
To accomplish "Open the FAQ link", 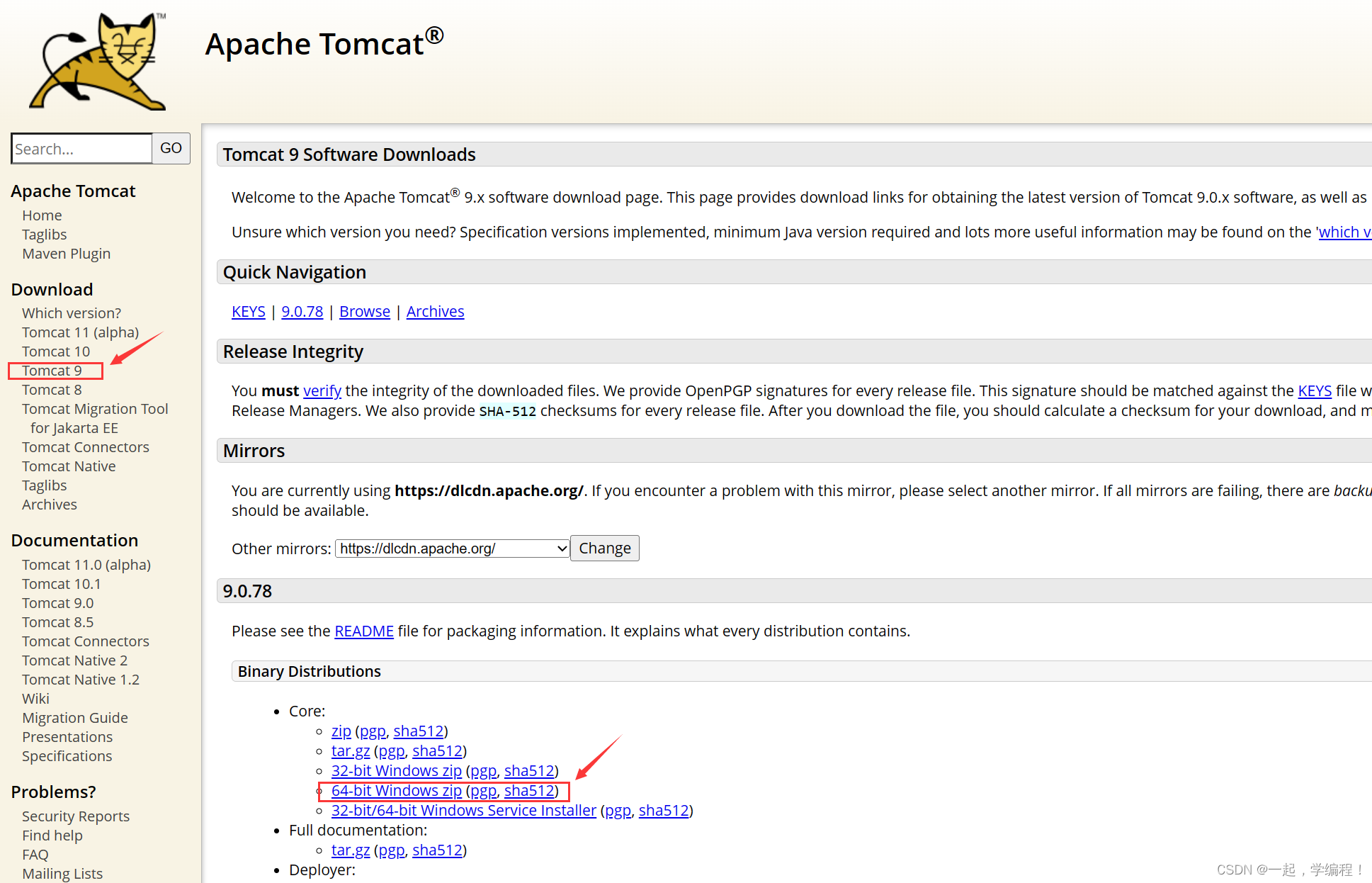I will pyautogui.click(x=35, y=854).
